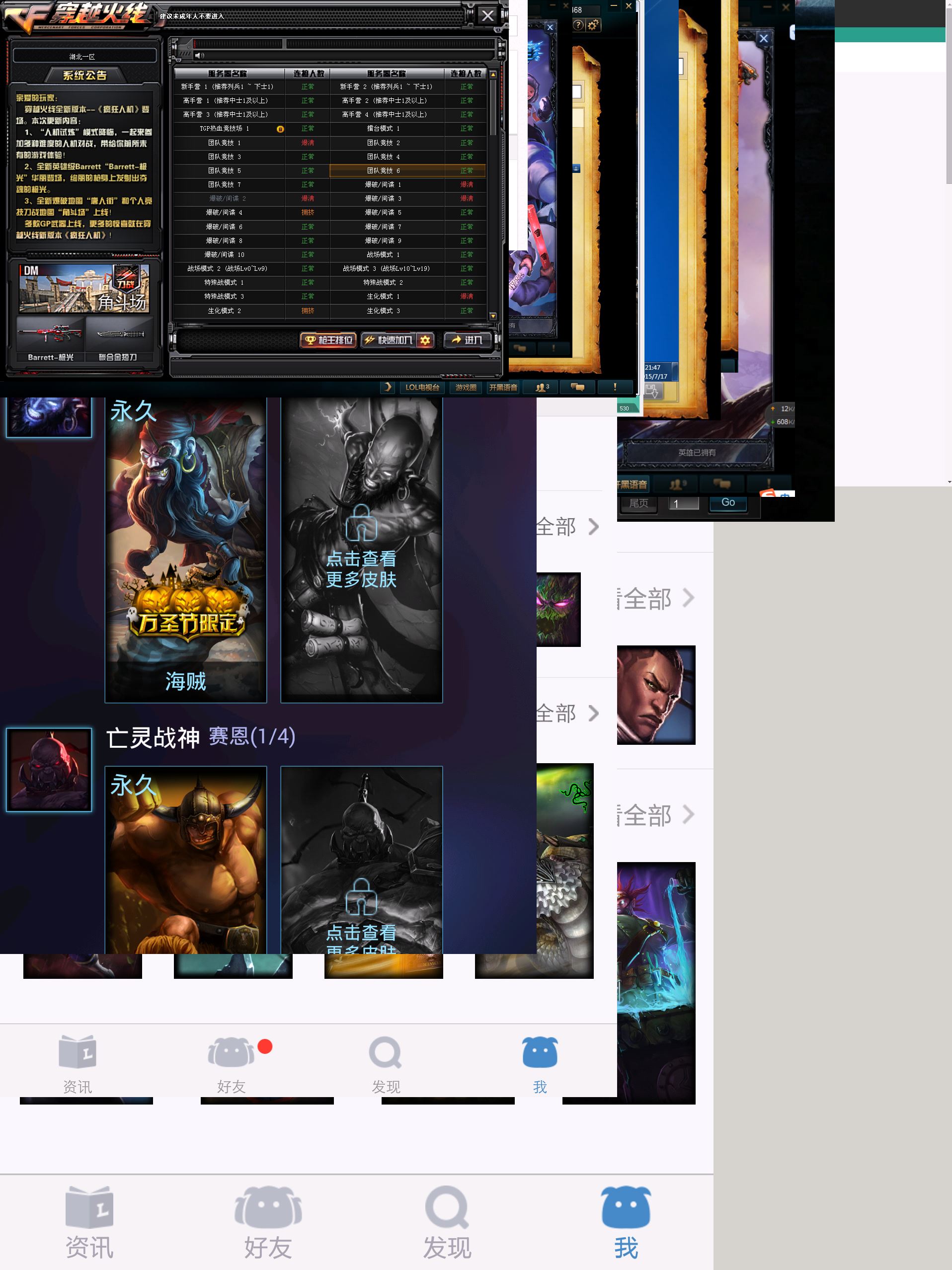The height and width of the screenshot is (1270, 952).
Task: Tap 发现 magnifier icon in the larger bottom tab bar
Action: (447, 1207)
